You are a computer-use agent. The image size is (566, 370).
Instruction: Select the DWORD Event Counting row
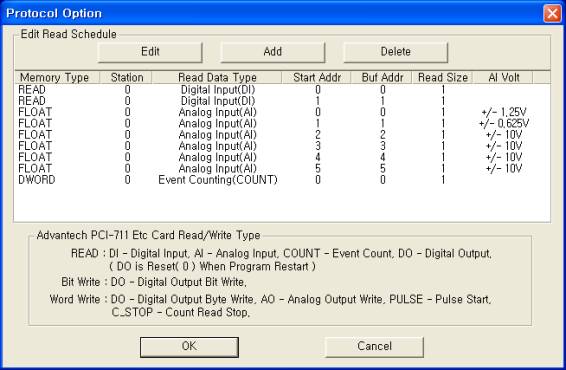click(282, 180)
